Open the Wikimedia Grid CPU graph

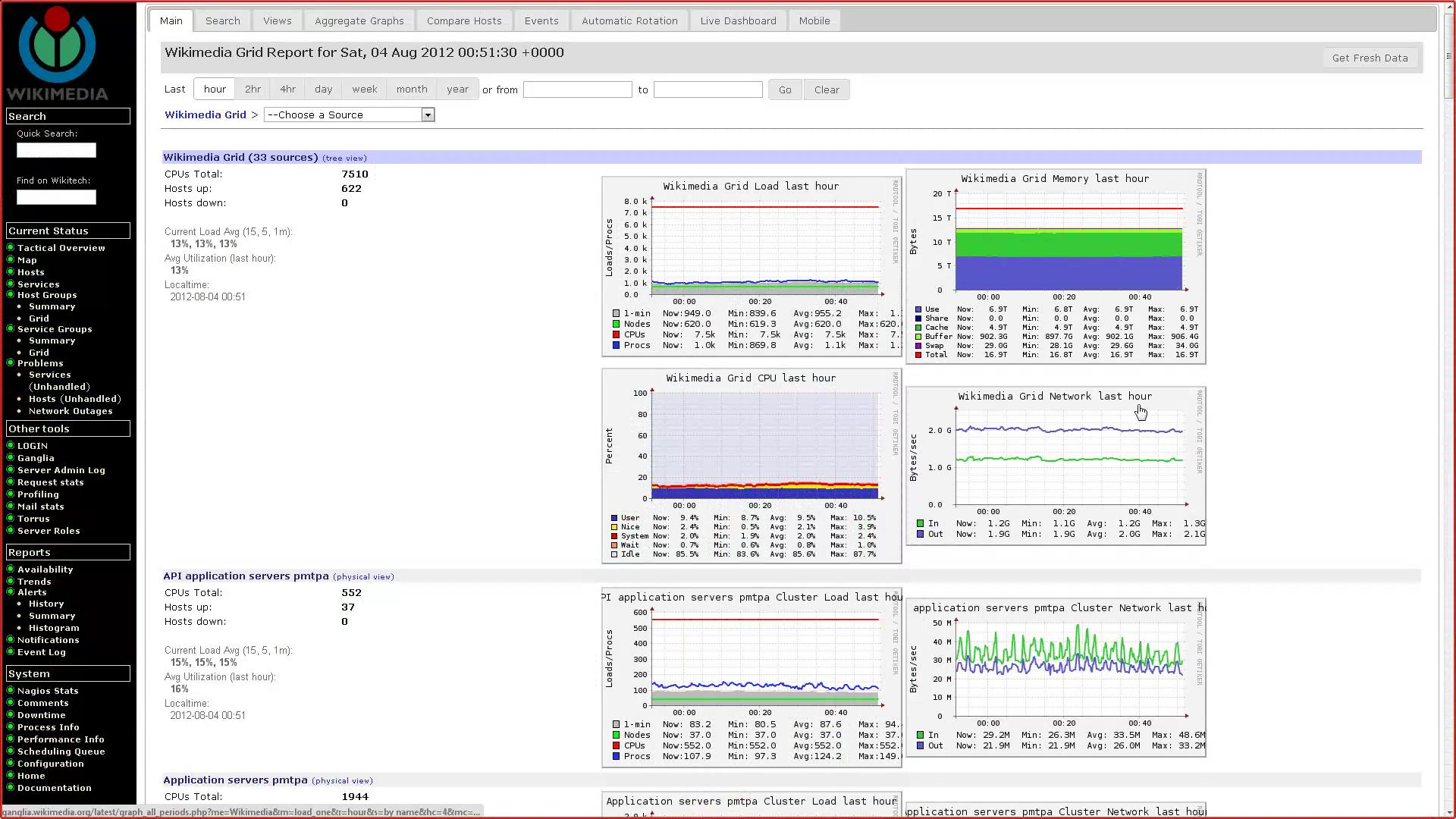click(752, 466)
